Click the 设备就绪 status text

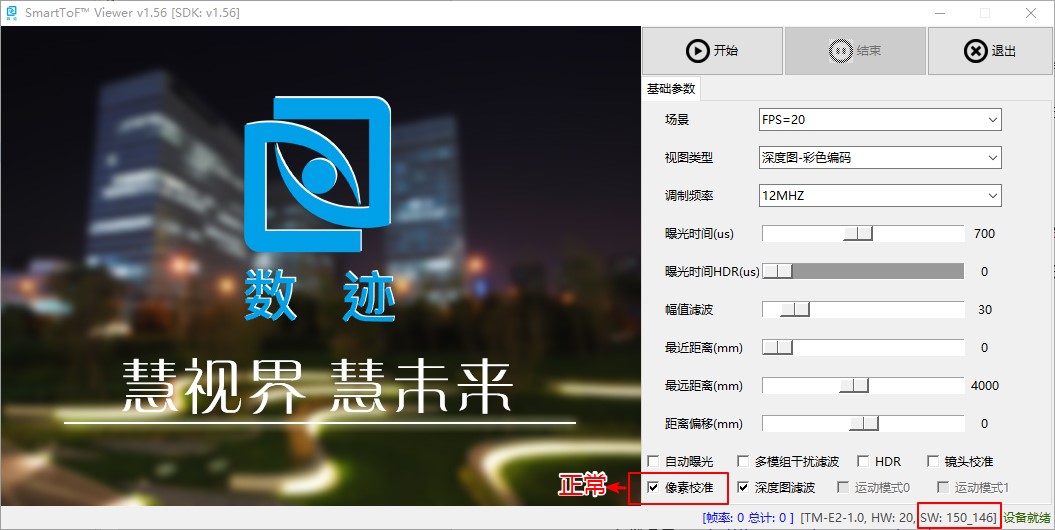point(1027,518)
